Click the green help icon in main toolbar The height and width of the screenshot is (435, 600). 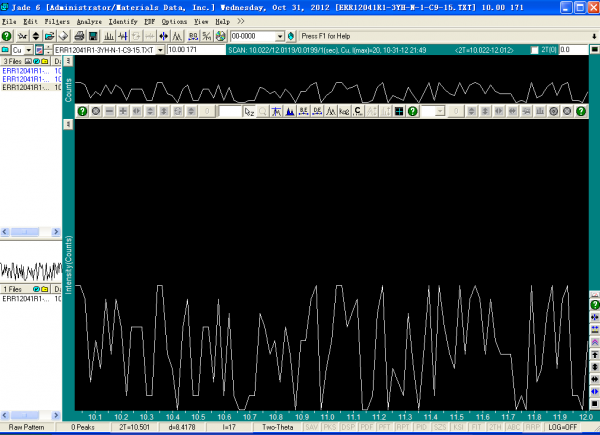7,35
